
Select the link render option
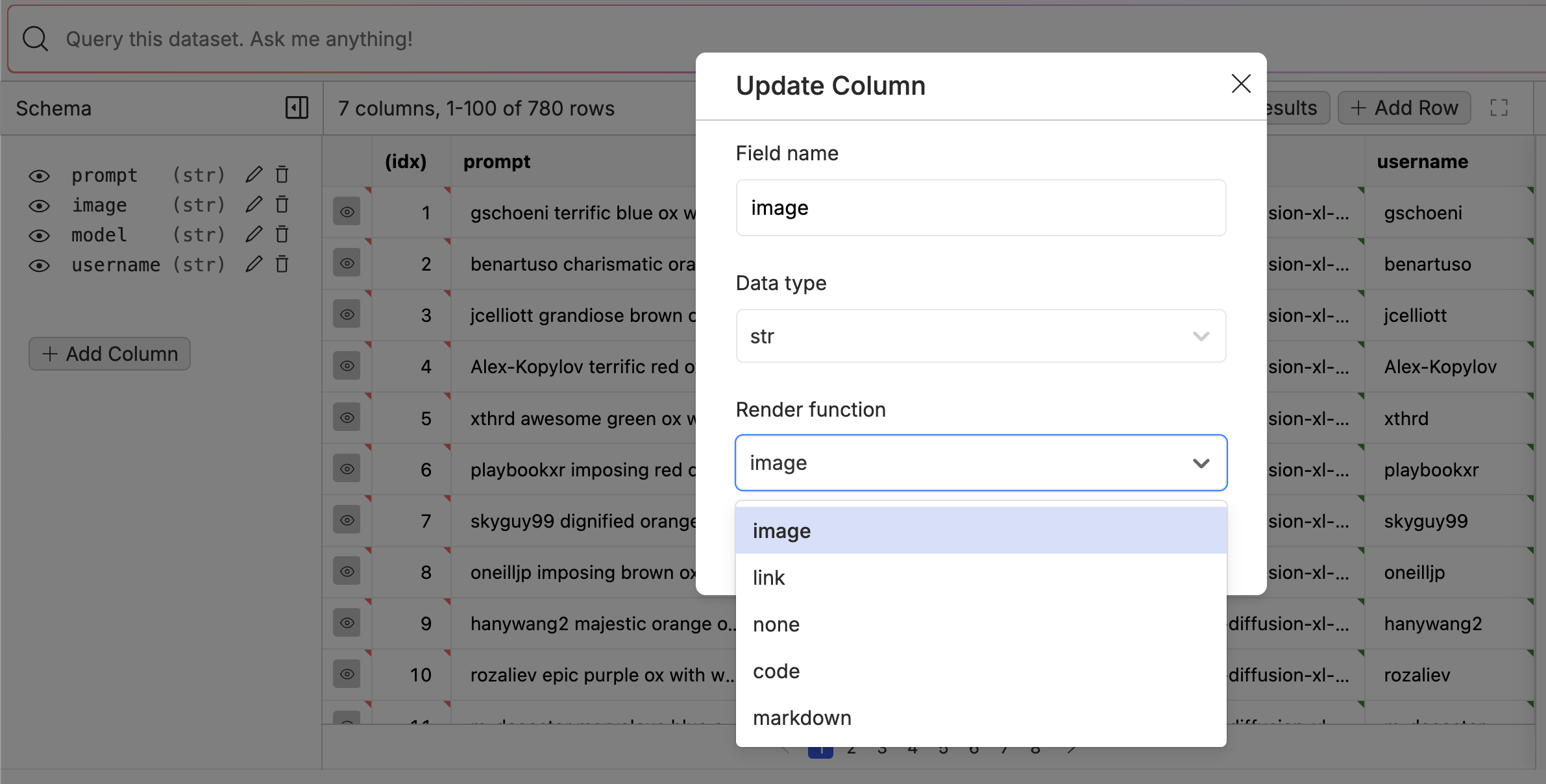[769, 578]
